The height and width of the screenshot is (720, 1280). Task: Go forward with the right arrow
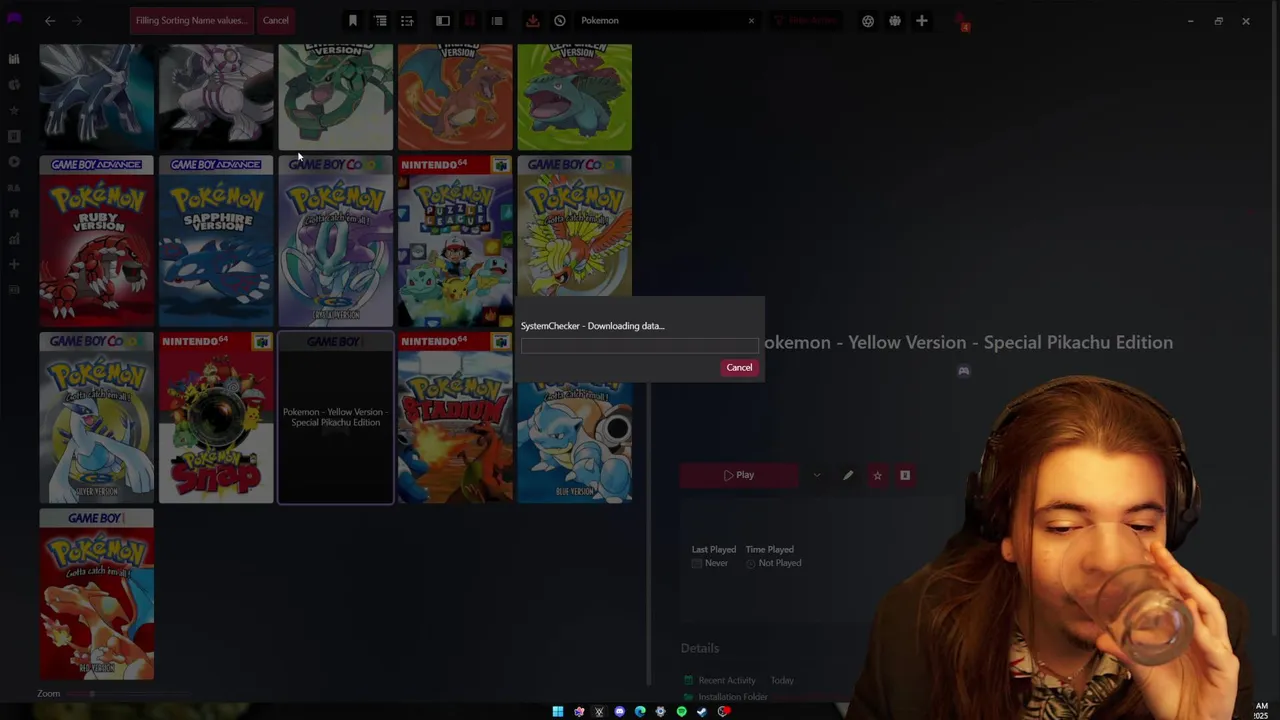click(x=77, y=20)
